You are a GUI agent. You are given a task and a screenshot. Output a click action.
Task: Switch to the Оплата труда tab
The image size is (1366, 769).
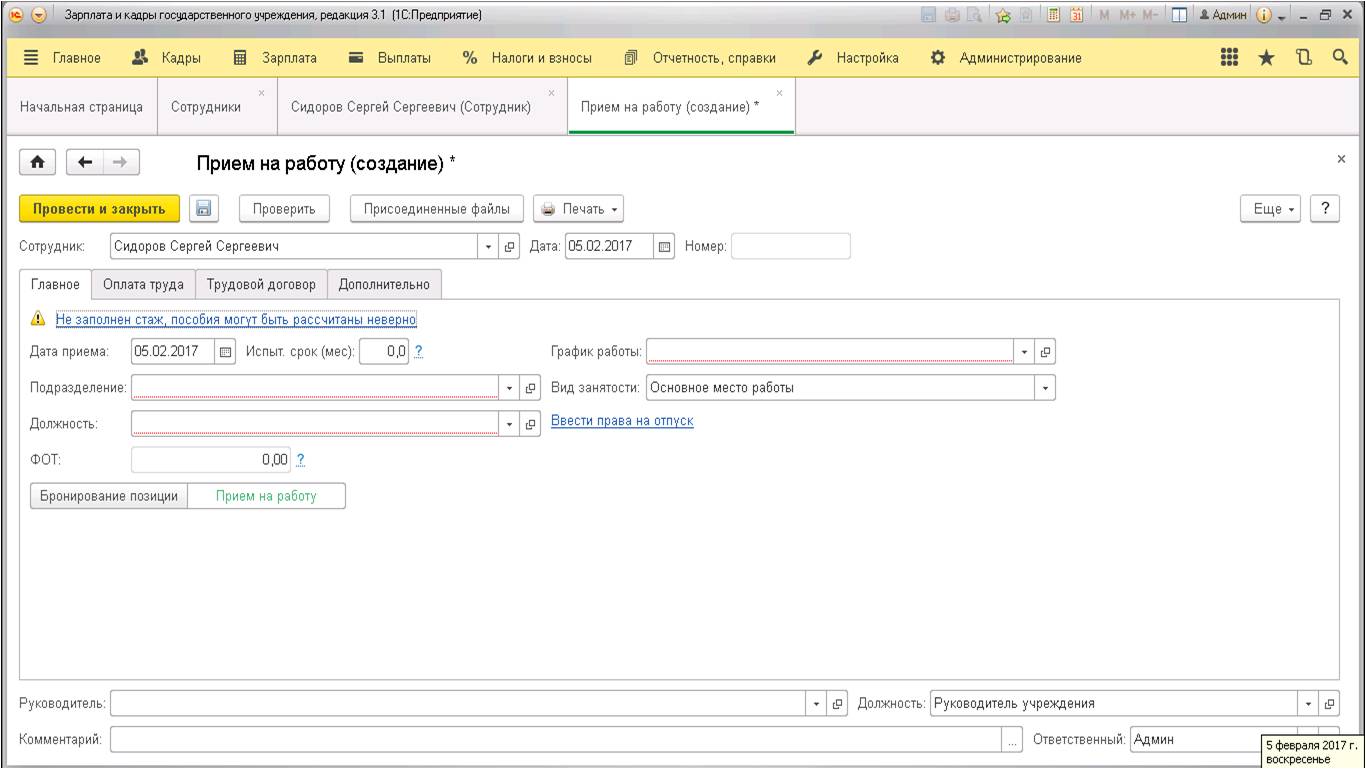[x=143, y=285]
